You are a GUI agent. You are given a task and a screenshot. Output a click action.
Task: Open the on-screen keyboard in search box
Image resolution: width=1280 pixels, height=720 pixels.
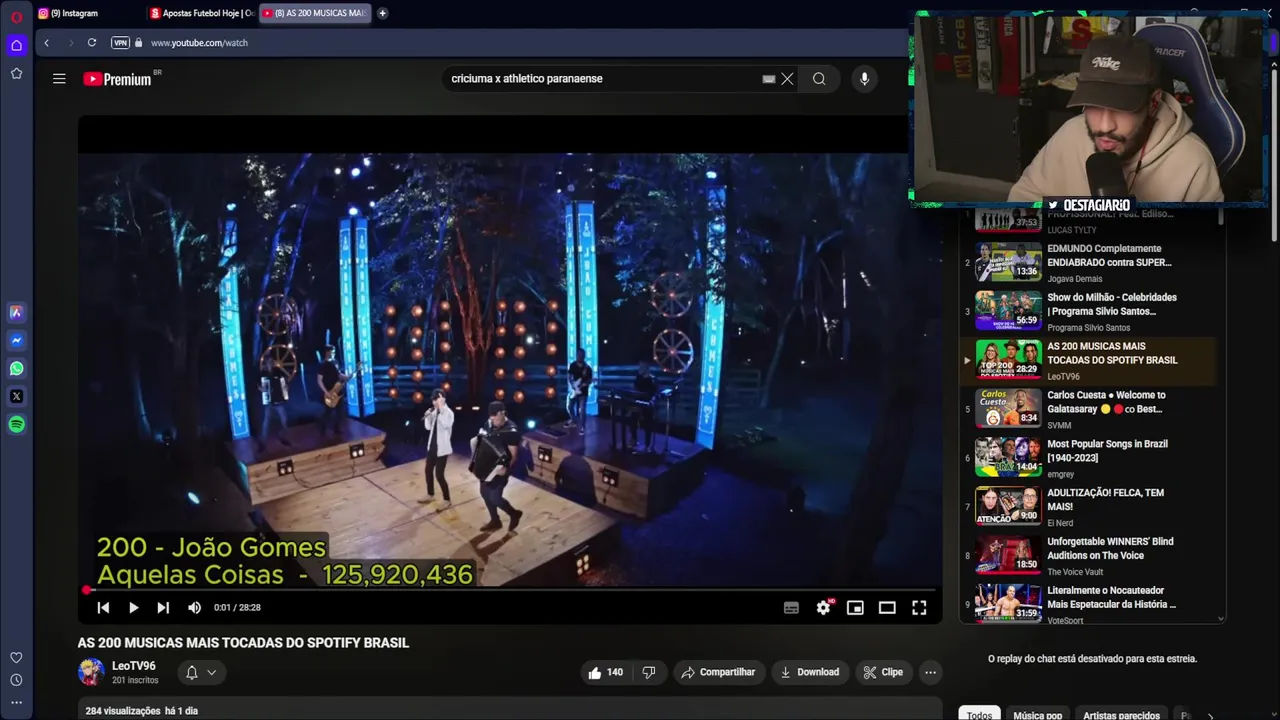[x=768, y=79]
